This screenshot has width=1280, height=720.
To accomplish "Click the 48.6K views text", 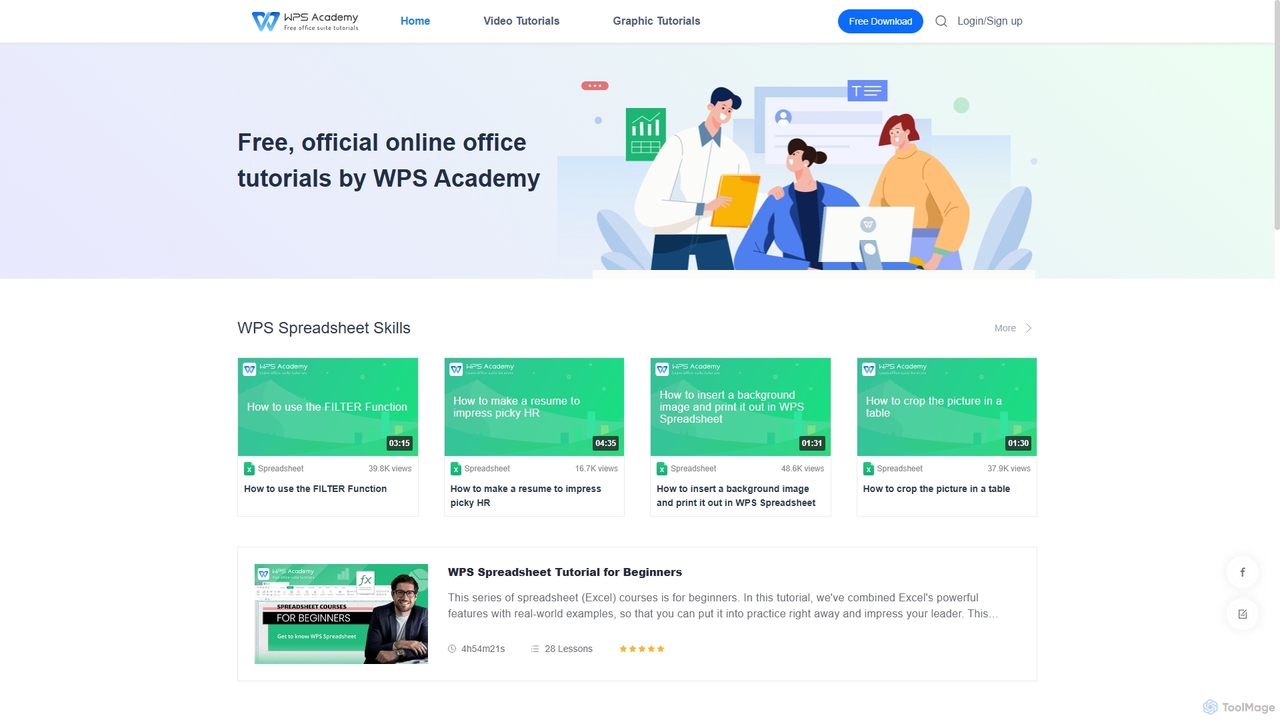I will pos(803,469).
